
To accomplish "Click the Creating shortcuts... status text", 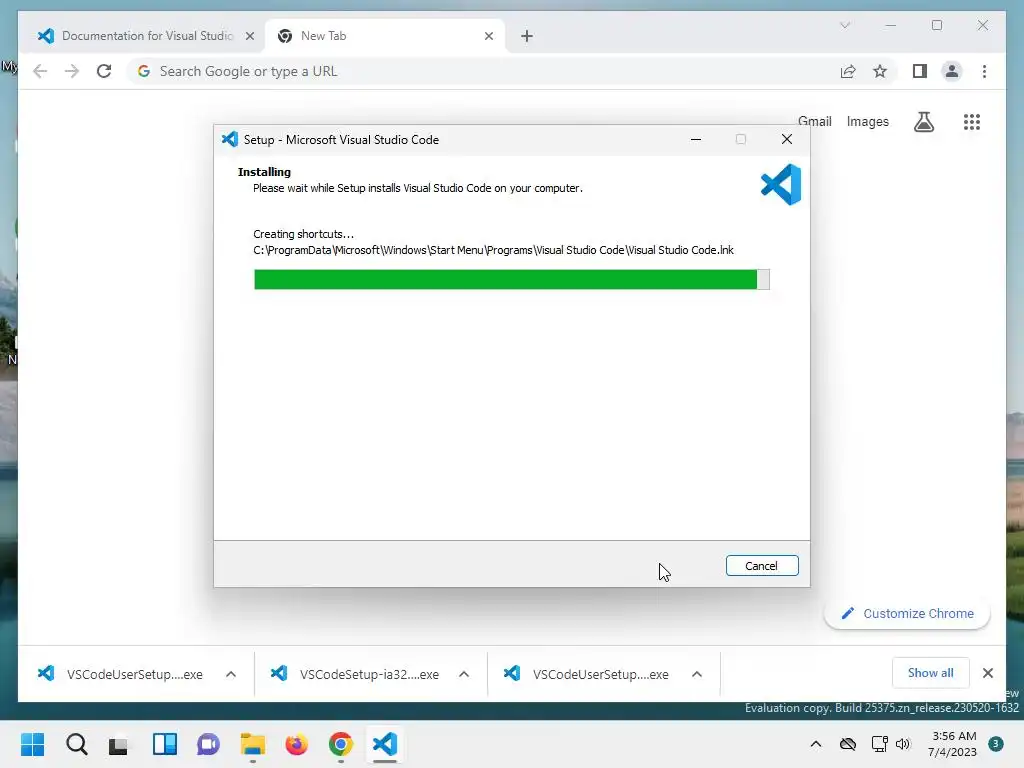I will point(304,234).
